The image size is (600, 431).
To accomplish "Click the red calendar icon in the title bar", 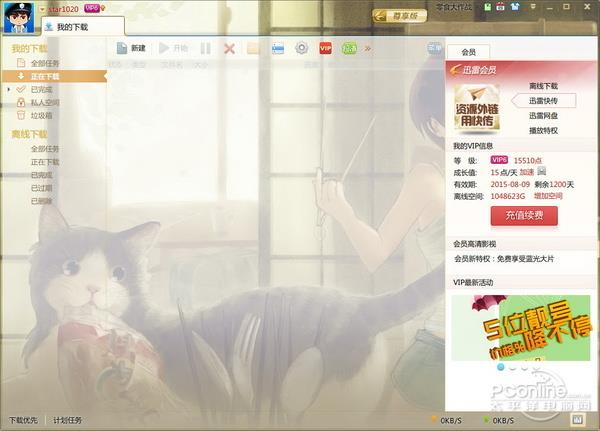I will coord(501,7).
